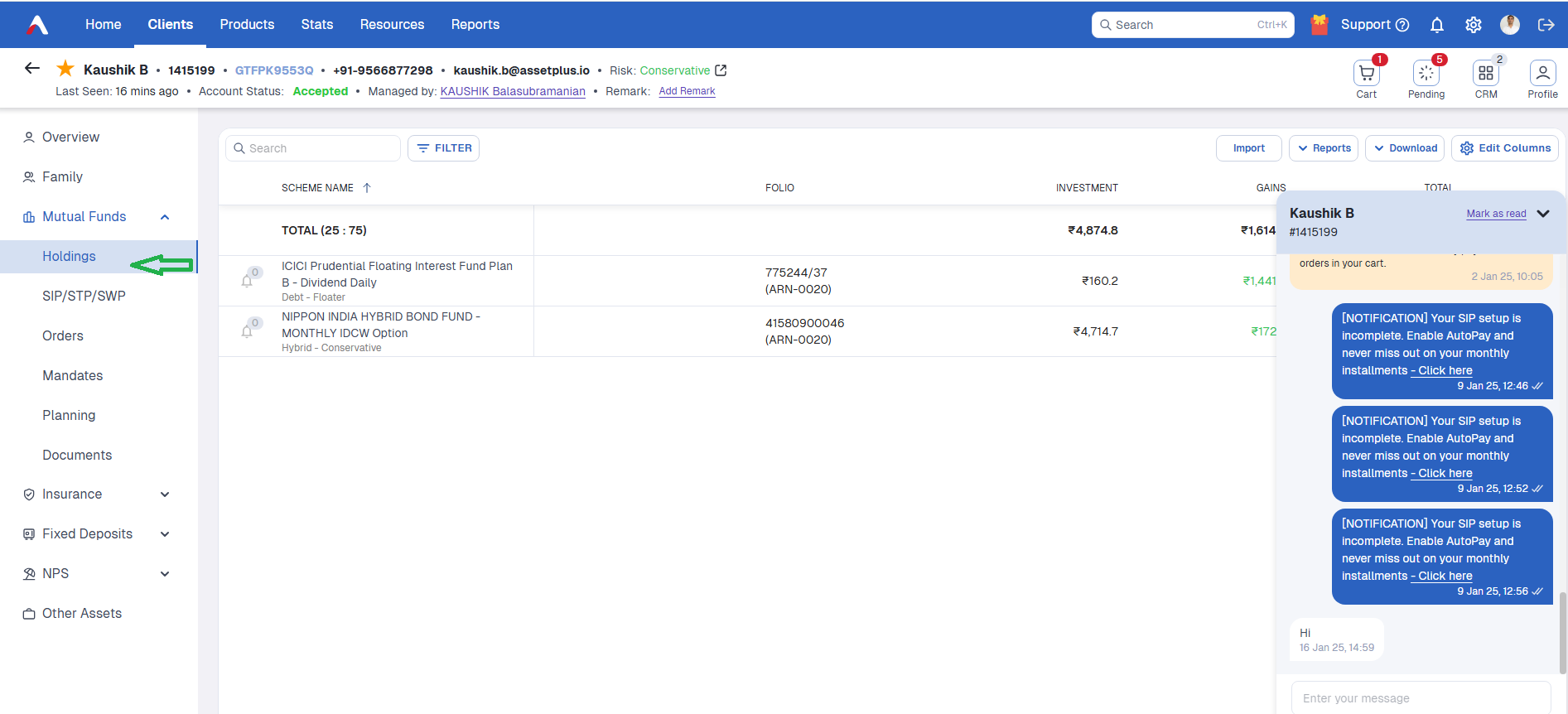1568x714 pixels.
Task: Collapse the Kaushik B chat panel
Action: [1543, 214]
